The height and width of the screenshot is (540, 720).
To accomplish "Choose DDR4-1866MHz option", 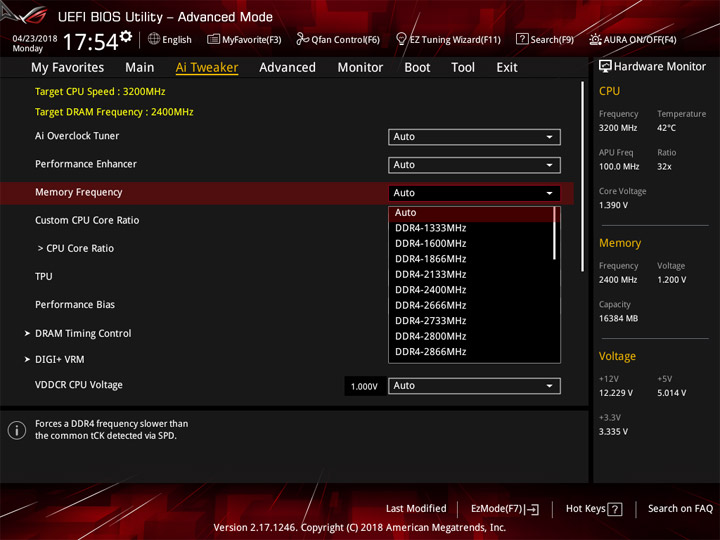I will 472,259.
